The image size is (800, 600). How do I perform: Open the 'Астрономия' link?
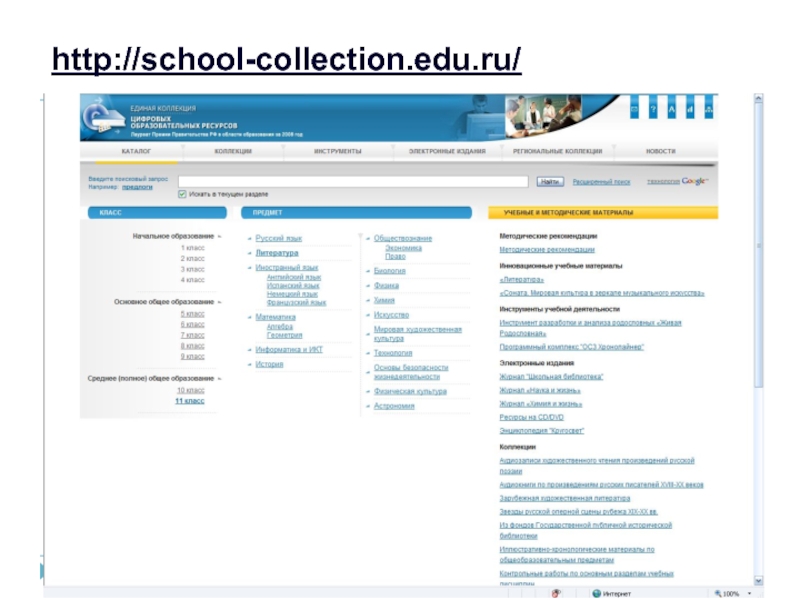pos(394,406)
